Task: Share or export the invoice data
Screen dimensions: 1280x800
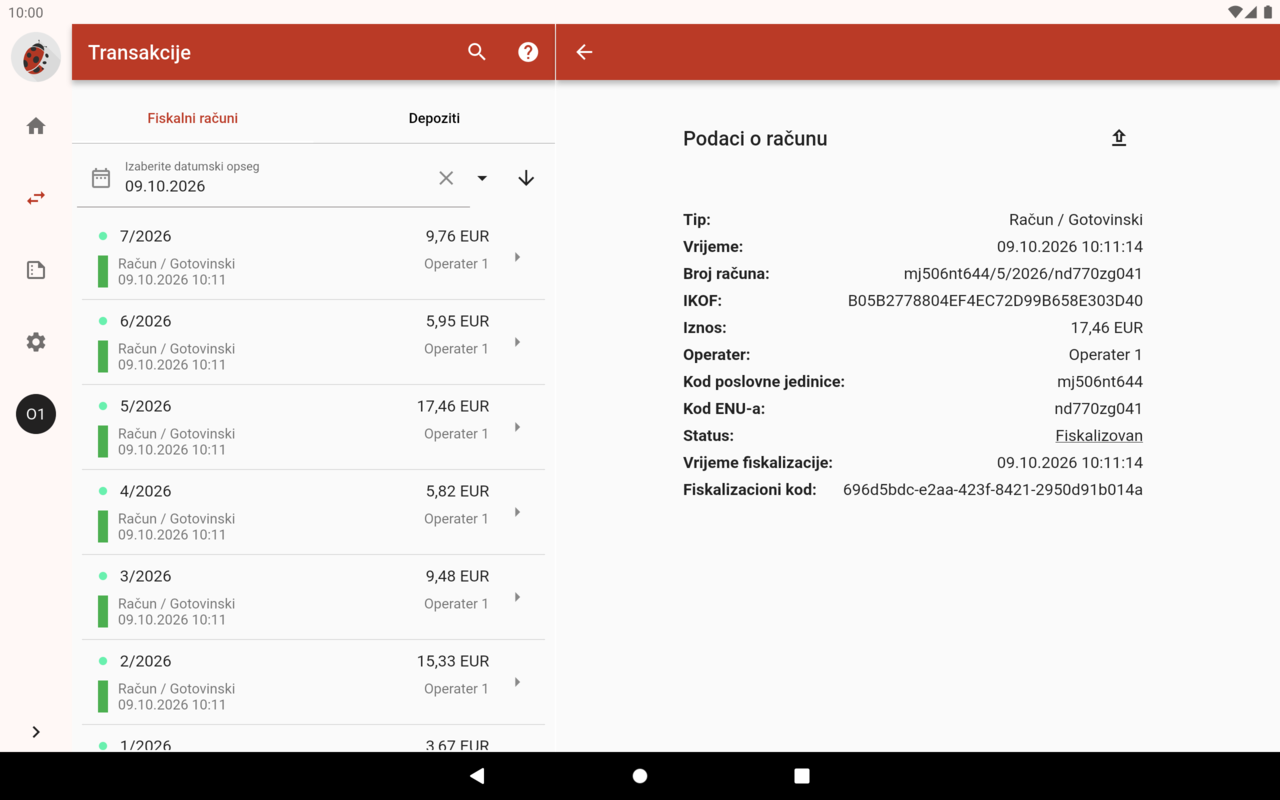Action: 1119,138
